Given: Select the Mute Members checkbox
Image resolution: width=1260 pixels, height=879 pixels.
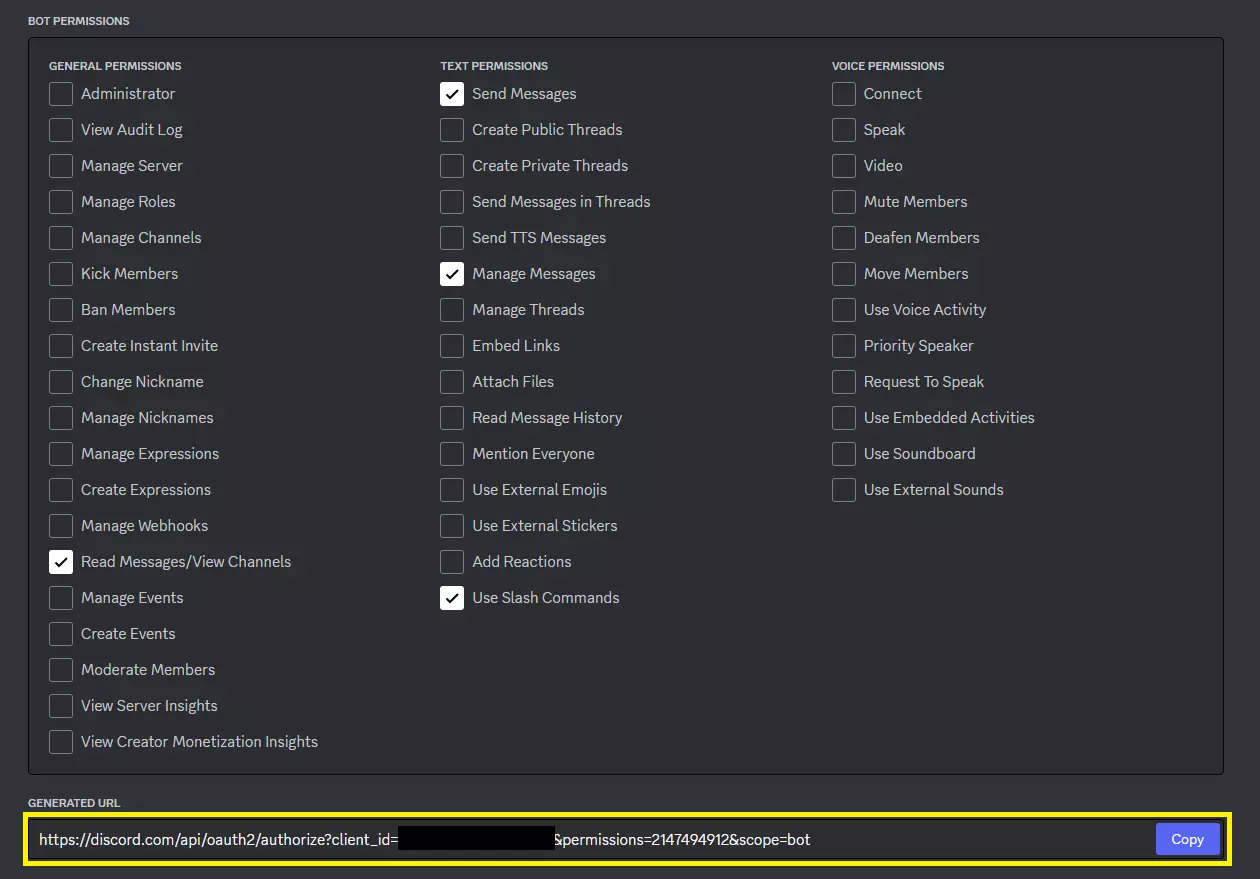Looking at the screenshot, I should pos(844,202).
